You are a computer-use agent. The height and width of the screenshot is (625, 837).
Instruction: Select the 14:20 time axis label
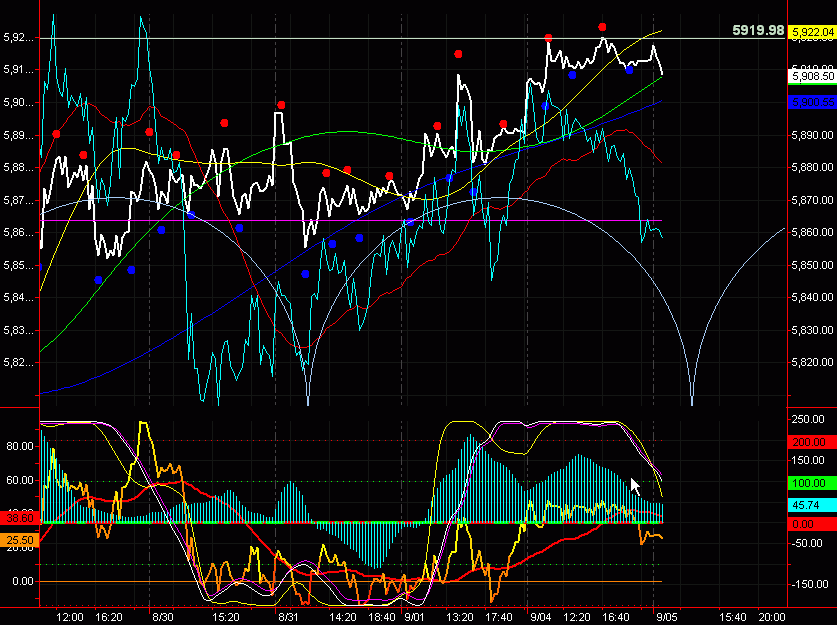[x=343, y=618]
